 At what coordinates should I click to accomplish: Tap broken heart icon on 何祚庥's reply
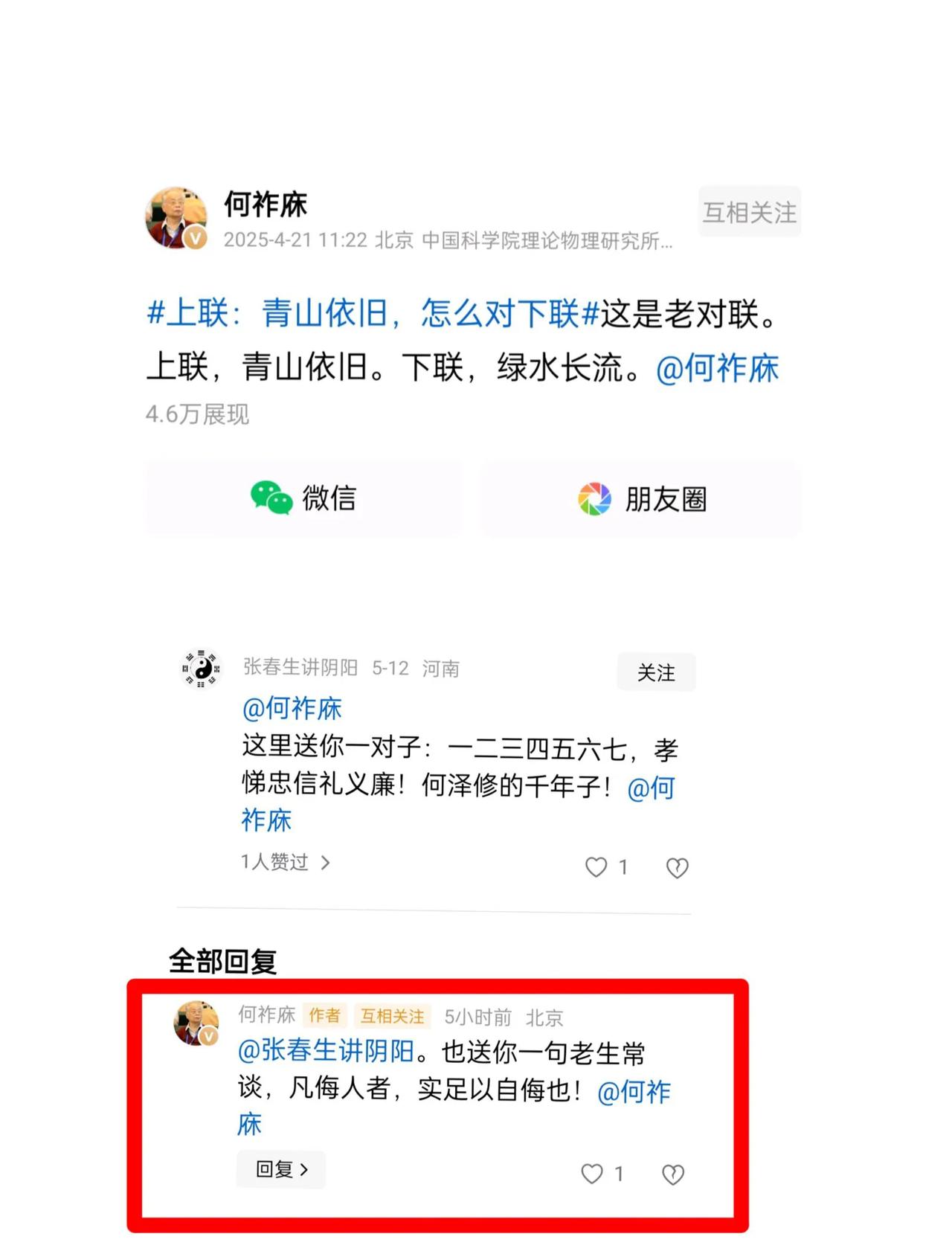672,1174
